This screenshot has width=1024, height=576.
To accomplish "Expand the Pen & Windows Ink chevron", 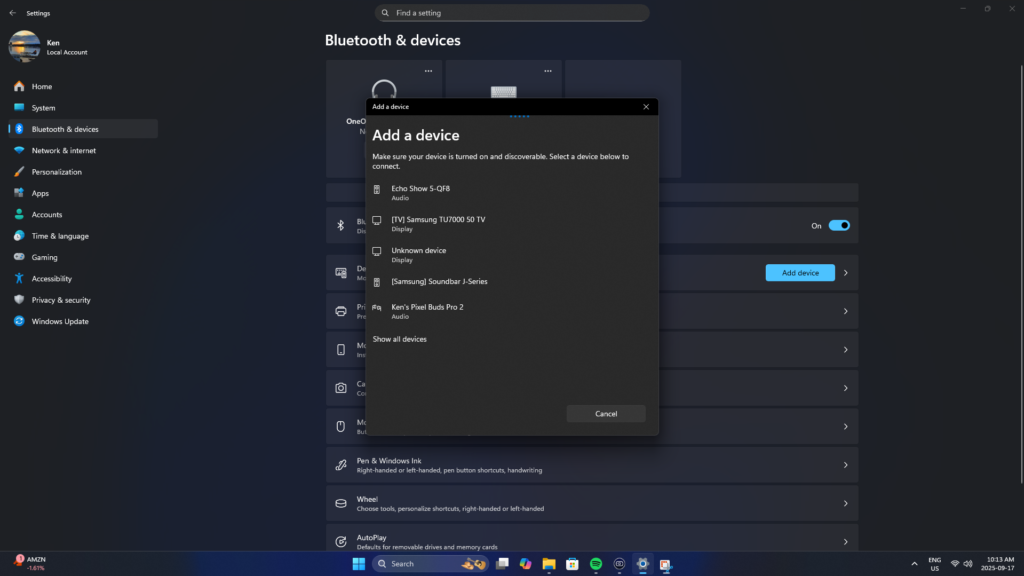I will (845, 465).
